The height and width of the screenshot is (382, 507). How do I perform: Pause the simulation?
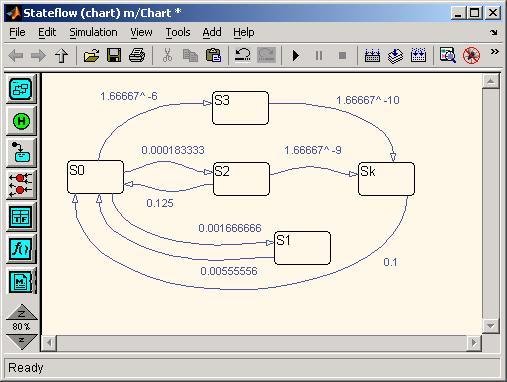[319, 55]
